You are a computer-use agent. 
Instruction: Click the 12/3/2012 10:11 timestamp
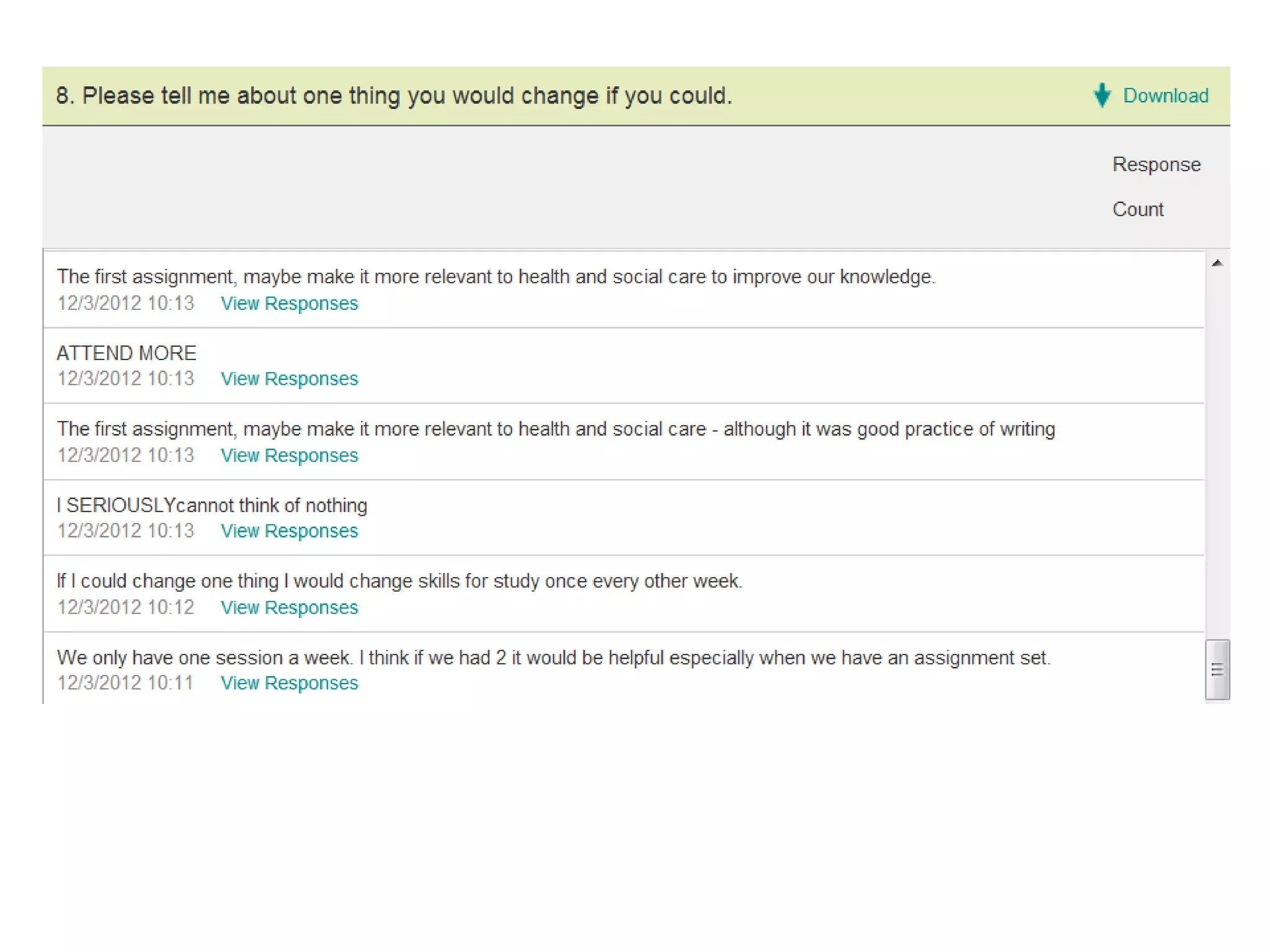pyautogui.click(x=125, y=683)
